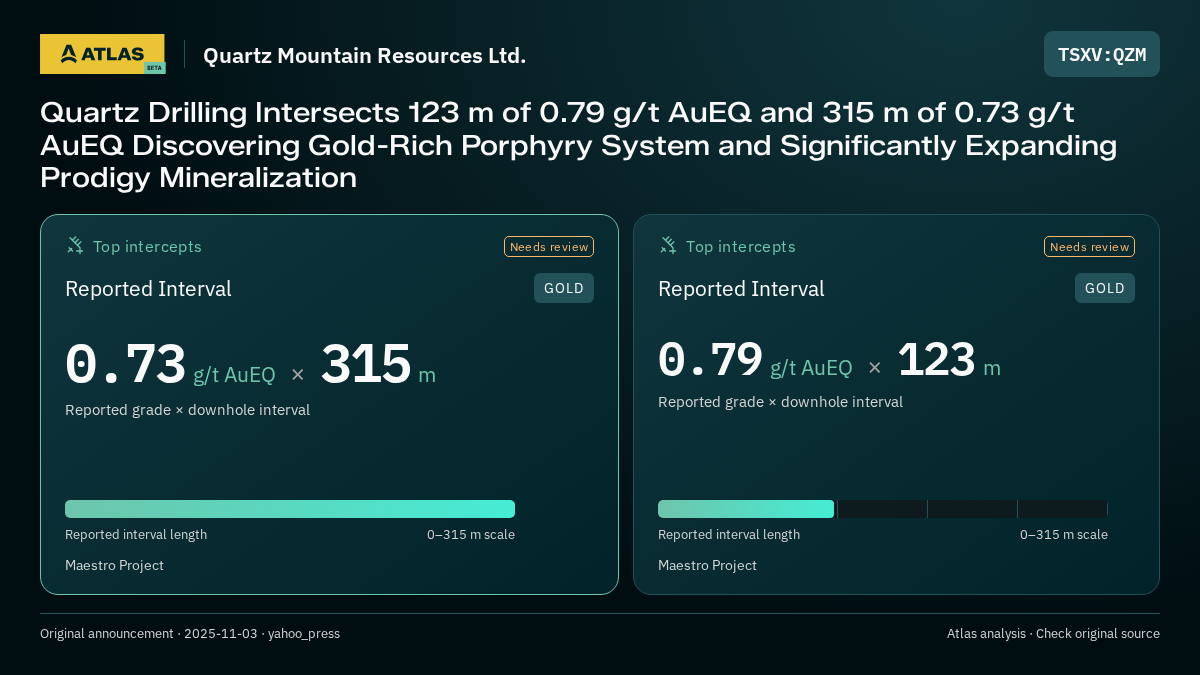The width and height of the screenshot is (1200, 675).
Task: Click Reported grade × downhole interval under 0.73
Action: pyautogui.click(x=187, y=410)
